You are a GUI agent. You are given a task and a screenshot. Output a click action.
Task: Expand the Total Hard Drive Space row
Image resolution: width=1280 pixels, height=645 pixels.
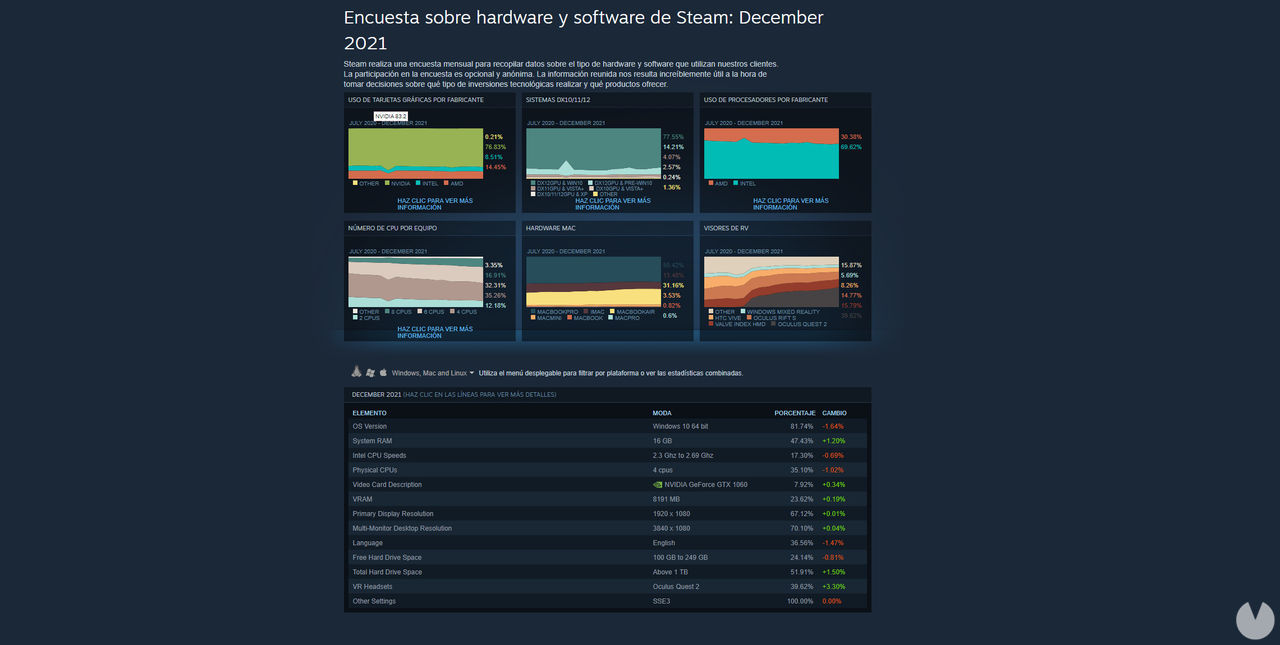click(607, 572)
